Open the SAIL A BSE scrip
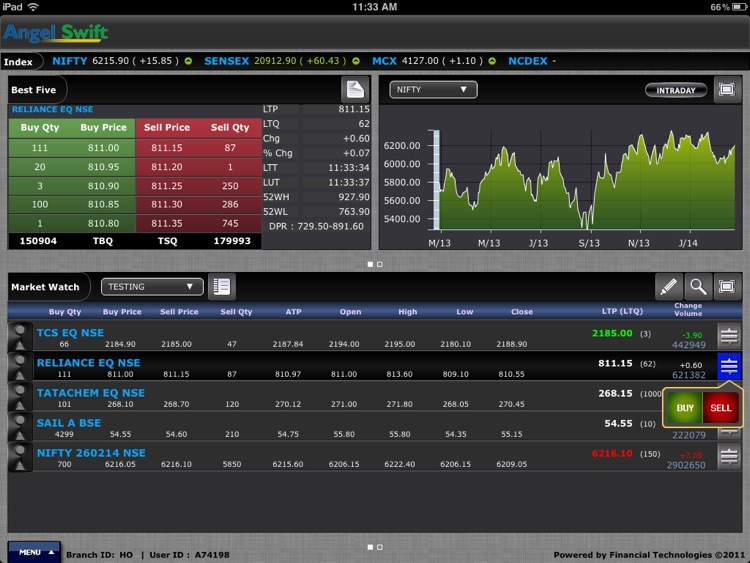The height and width of the screenshot is (563, 750). click(x=69, y=423)
